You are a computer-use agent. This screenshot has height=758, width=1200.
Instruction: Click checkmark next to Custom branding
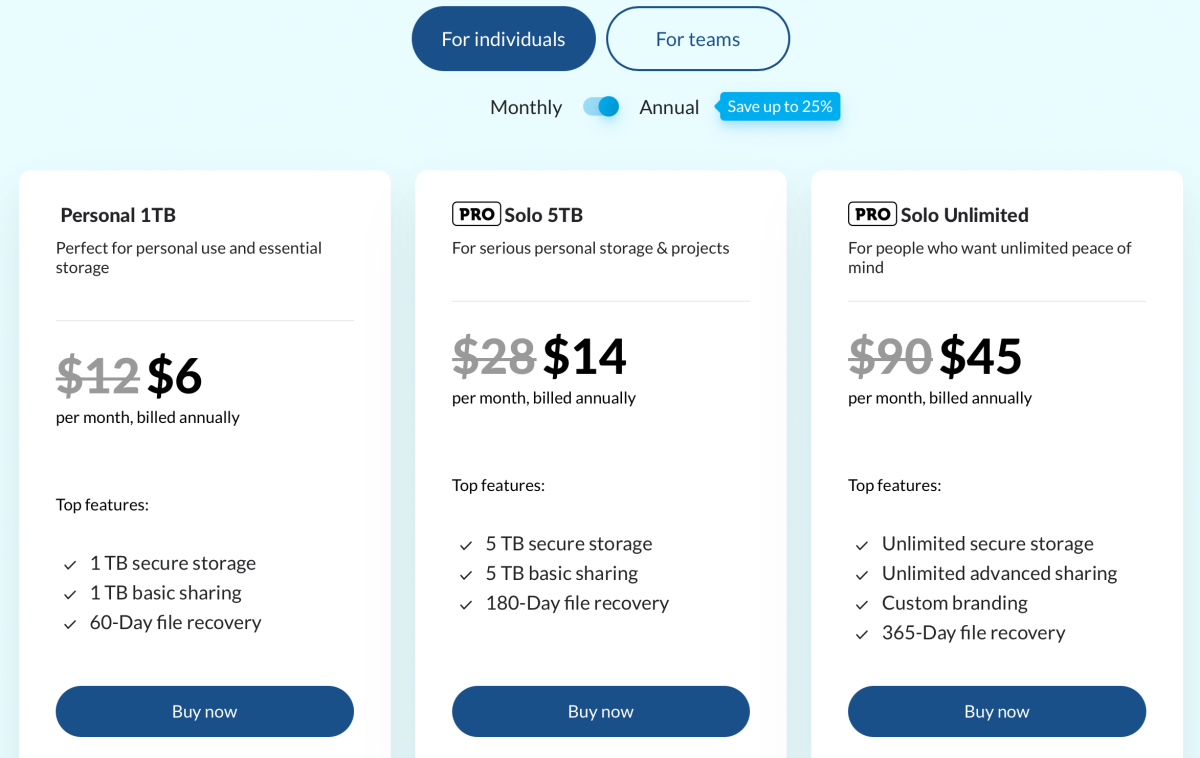click(x=862, y=605)
